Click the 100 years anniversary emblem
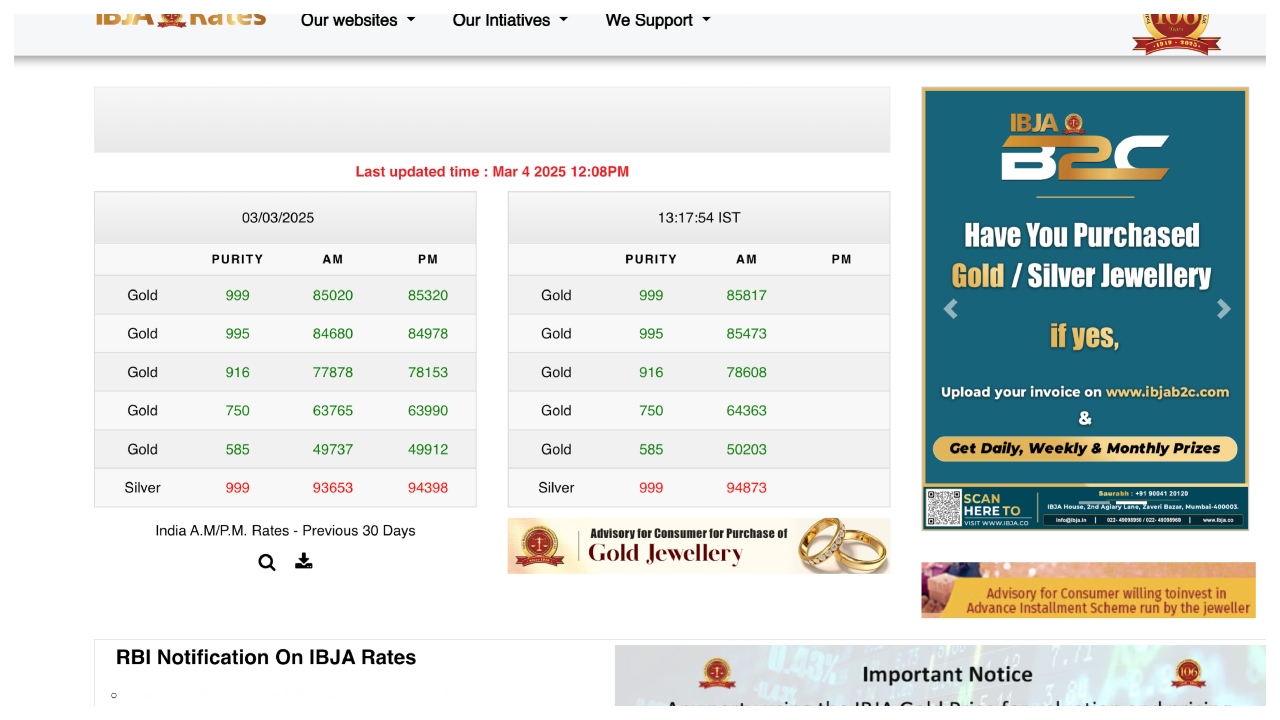The height and width of the screenshot is (720, 1280). click(1176, 32)
